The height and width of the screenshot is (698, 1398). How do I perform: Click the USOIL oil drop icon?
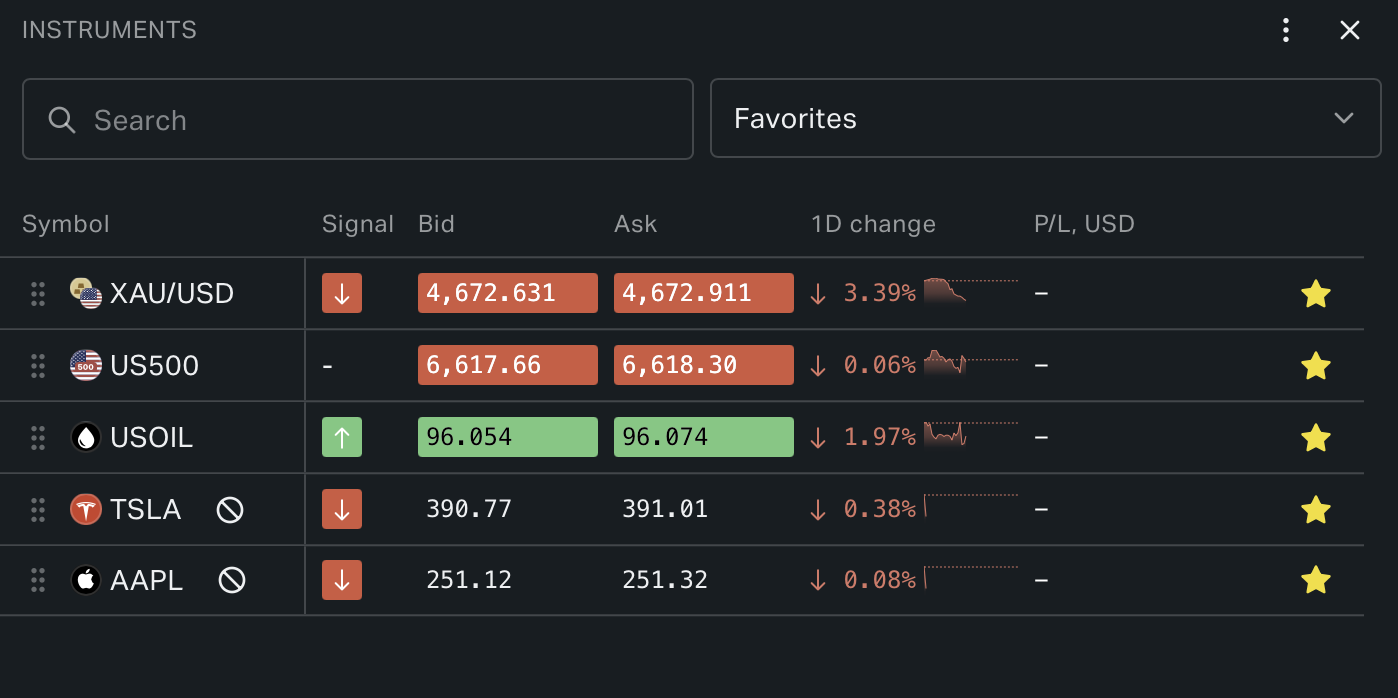pos(85,437)
